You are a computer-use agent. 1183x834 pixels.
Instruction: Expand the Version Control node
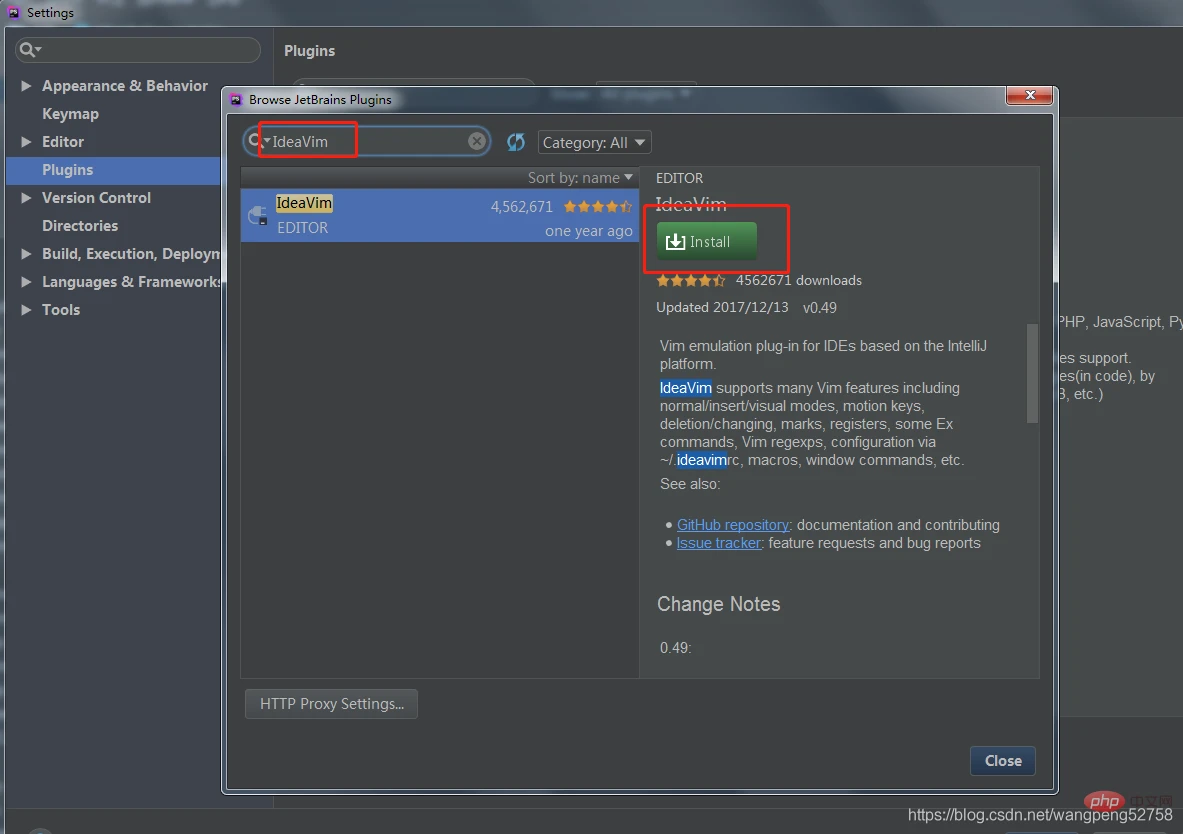(x=26, y=198)
